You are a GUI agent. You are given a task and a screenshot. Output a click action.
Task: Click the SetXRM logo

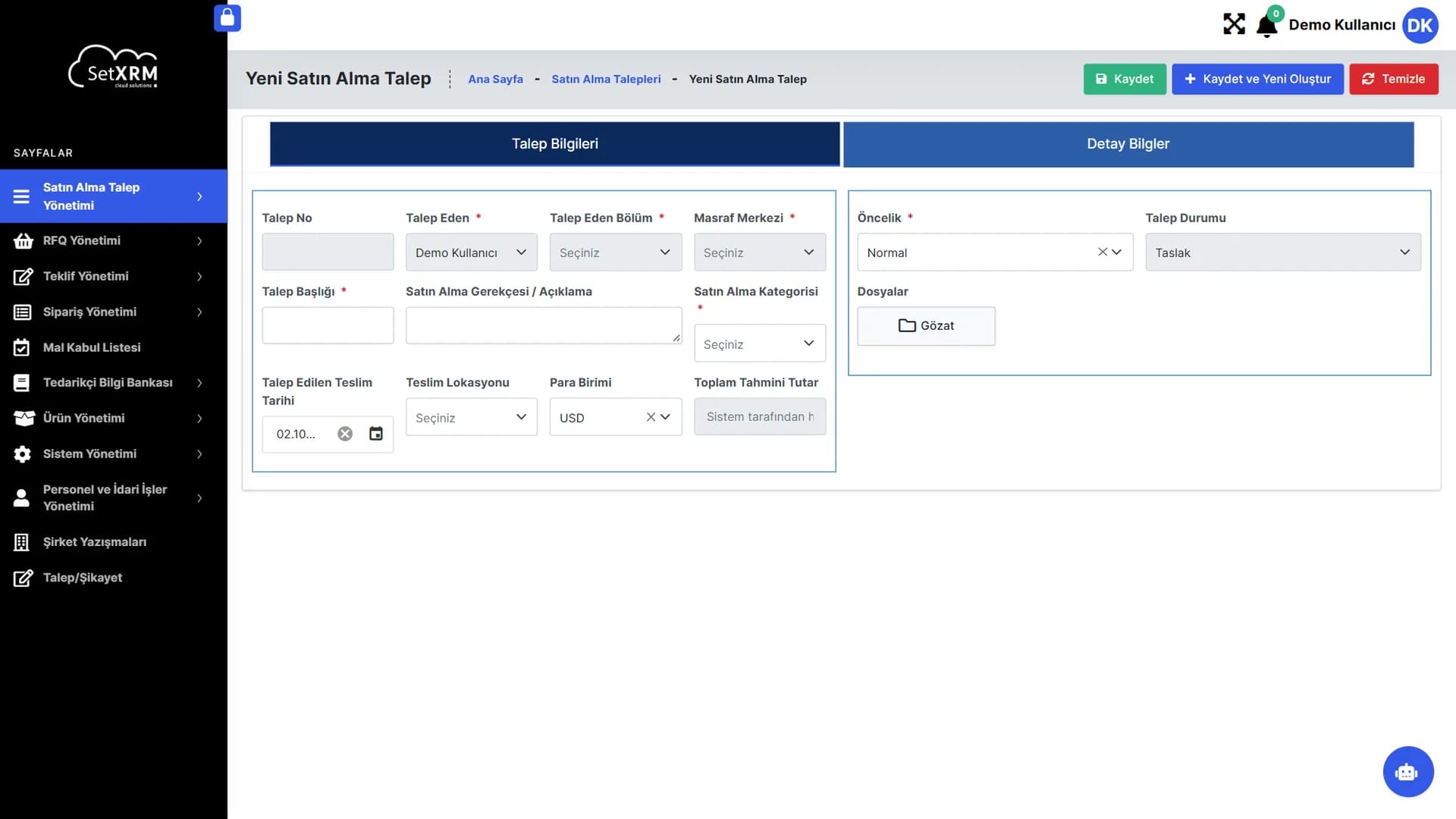[114, 67]
